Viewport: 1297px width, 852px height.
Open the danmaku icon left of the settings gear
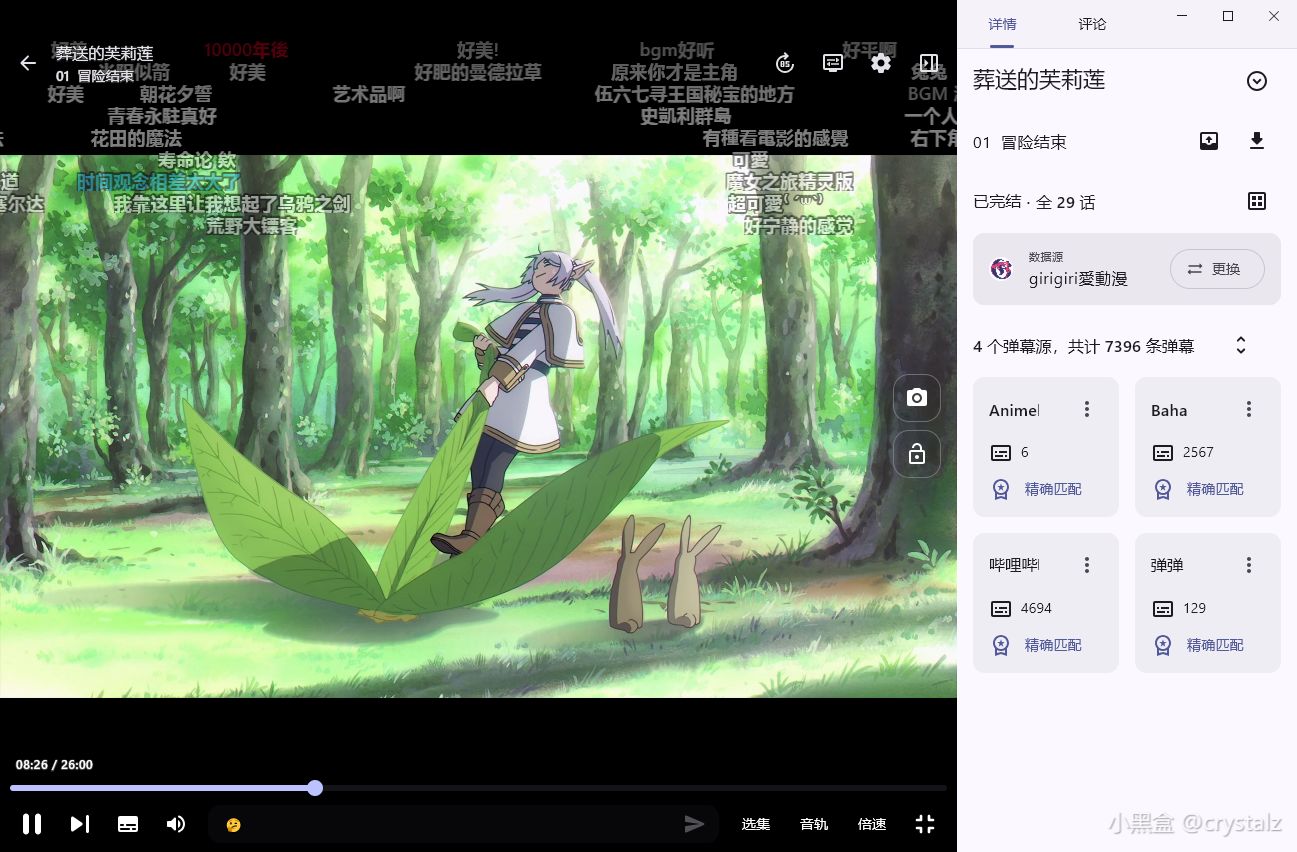point(833,63)
